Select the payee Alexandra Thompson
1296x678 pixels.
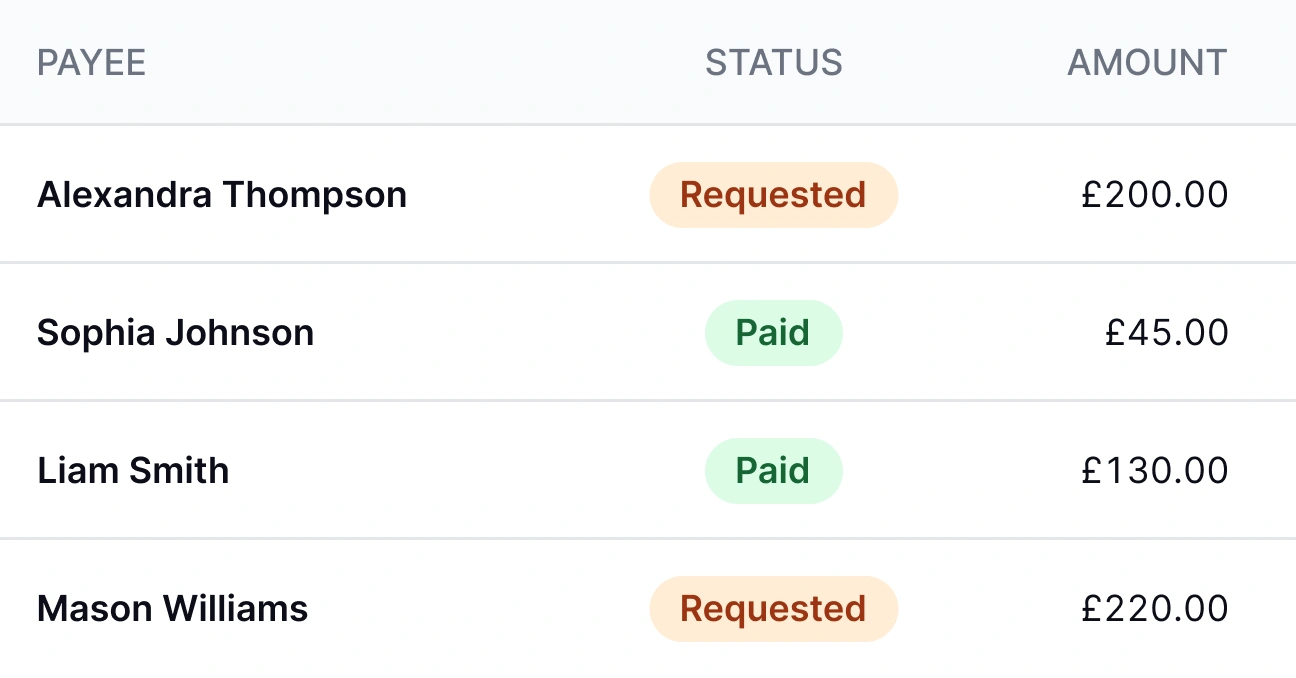pos(222,194)
